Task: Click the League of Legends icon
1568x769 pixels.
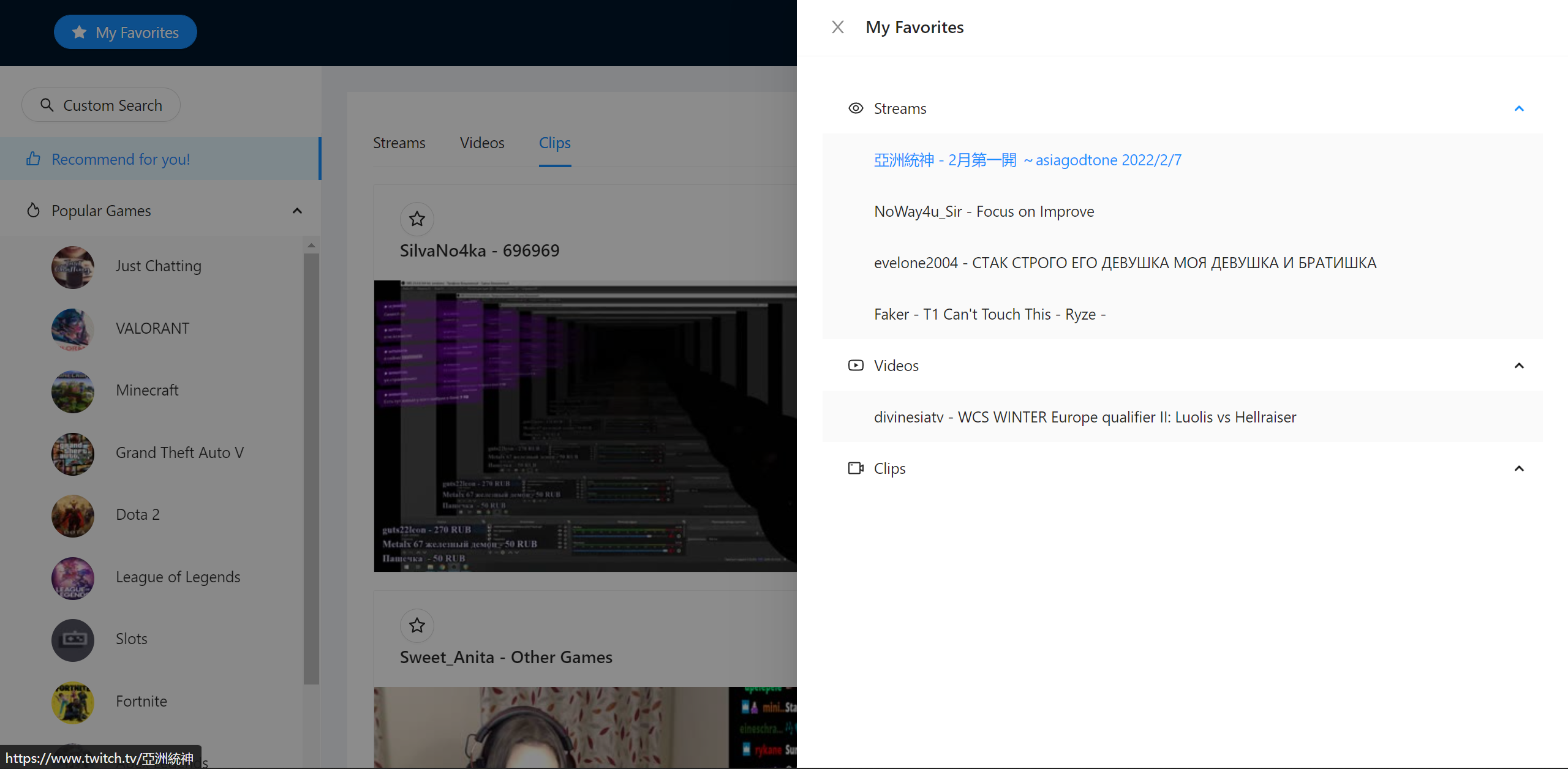Action: 73,578
